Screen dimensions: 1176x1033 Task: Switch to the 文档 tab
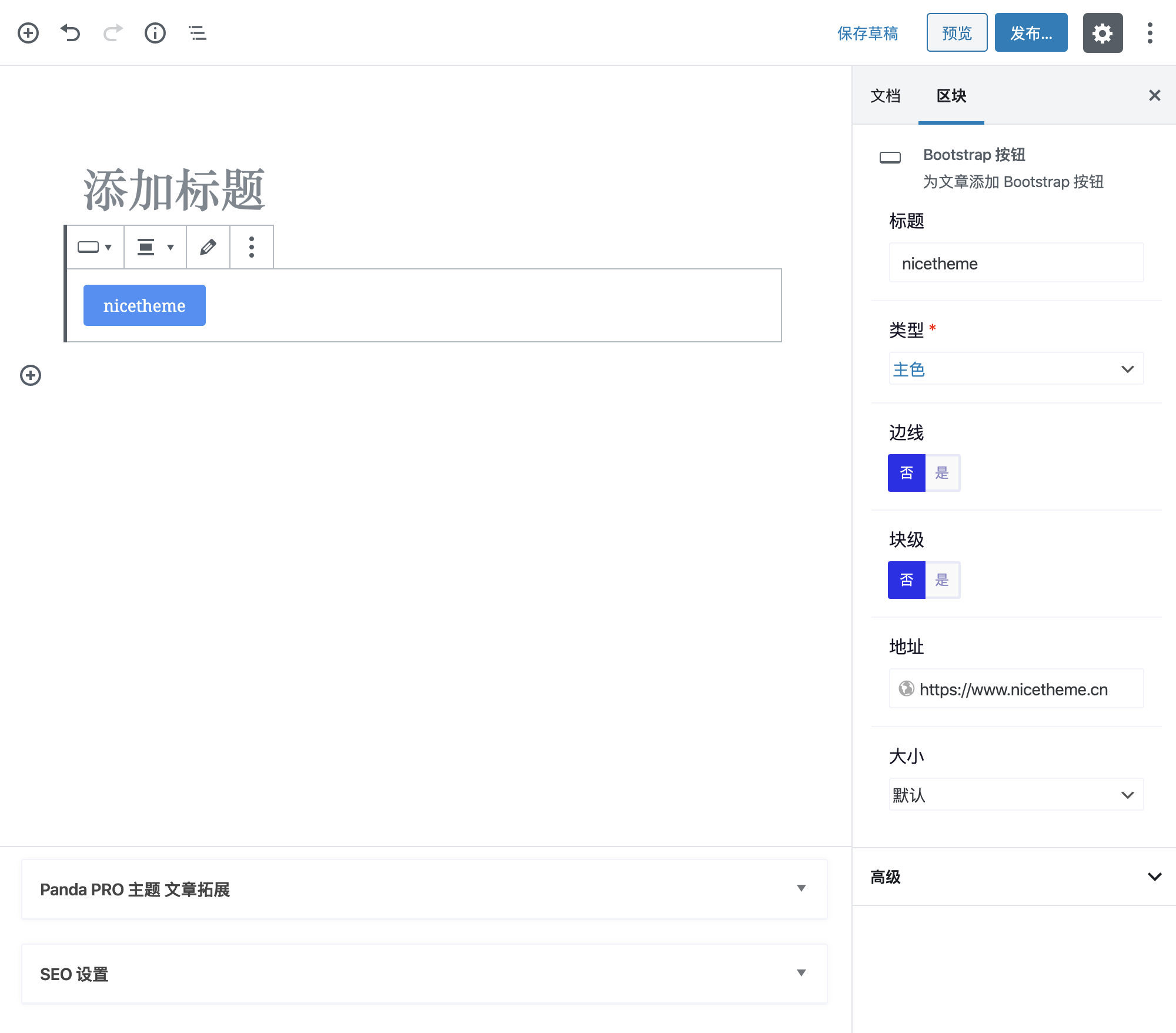tap(886, 95)
